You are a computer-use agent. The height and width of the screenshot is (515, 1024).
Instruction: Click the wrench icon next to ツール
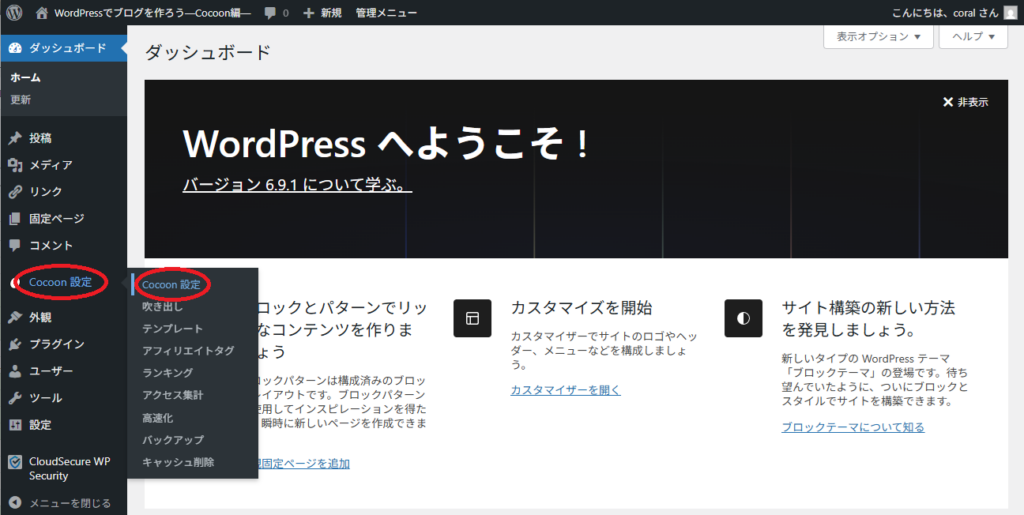(x=16, y=398)
